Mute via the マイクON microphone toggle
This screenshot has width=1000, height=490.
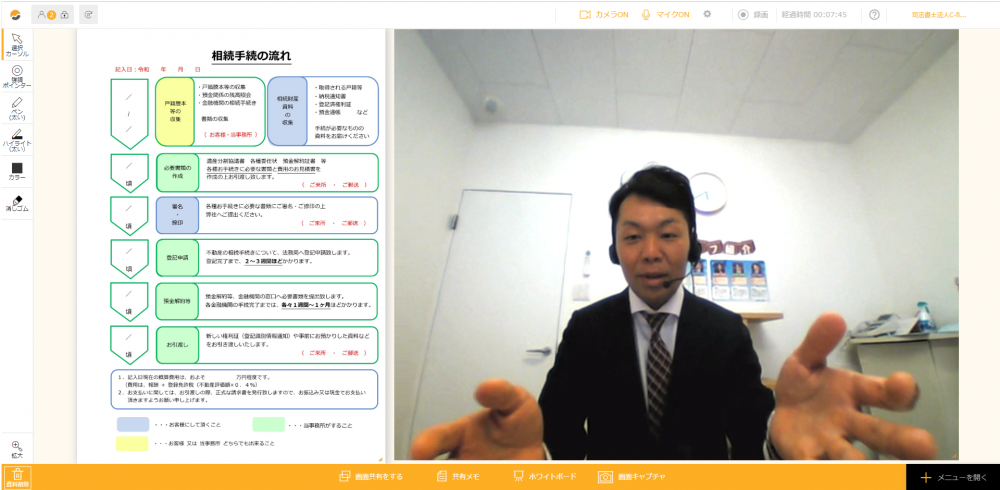click(x=666, y=15)
